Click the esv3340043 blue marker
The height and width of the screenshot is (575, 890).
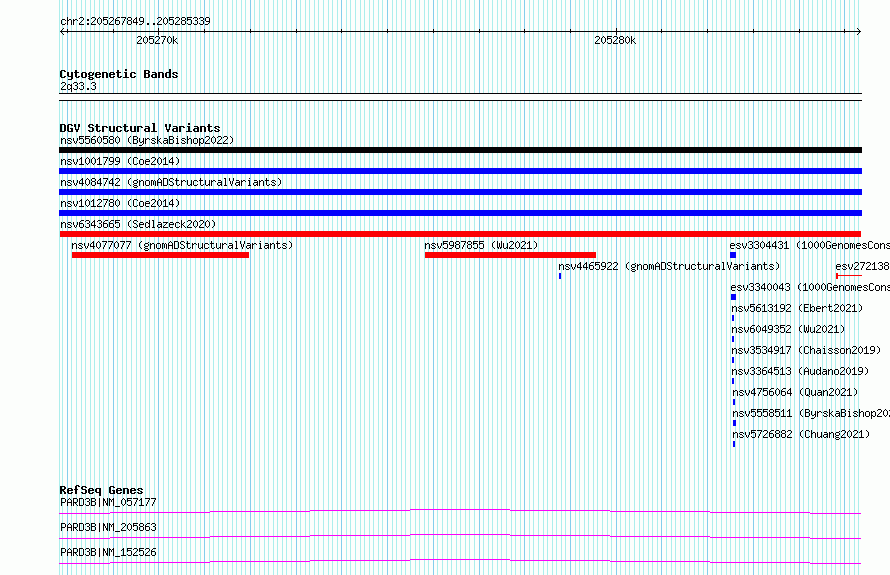pyautogui.click(x=733, y=297)
